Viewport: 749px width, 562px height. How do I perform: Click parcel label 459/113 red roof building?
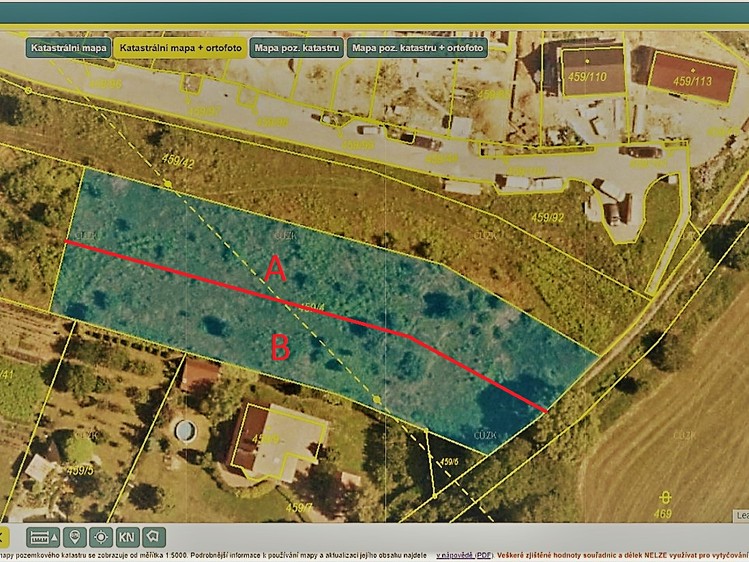point(692,81)
